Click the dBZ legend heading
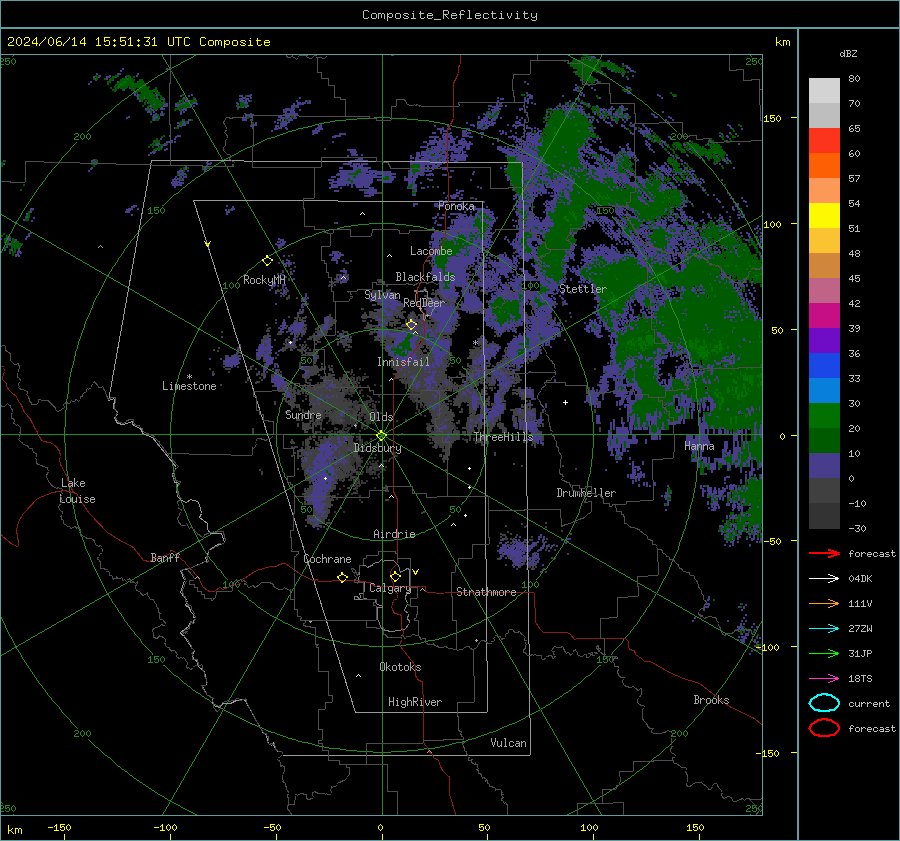This screenshot has width=900, height=841. [x=848, y=53]
